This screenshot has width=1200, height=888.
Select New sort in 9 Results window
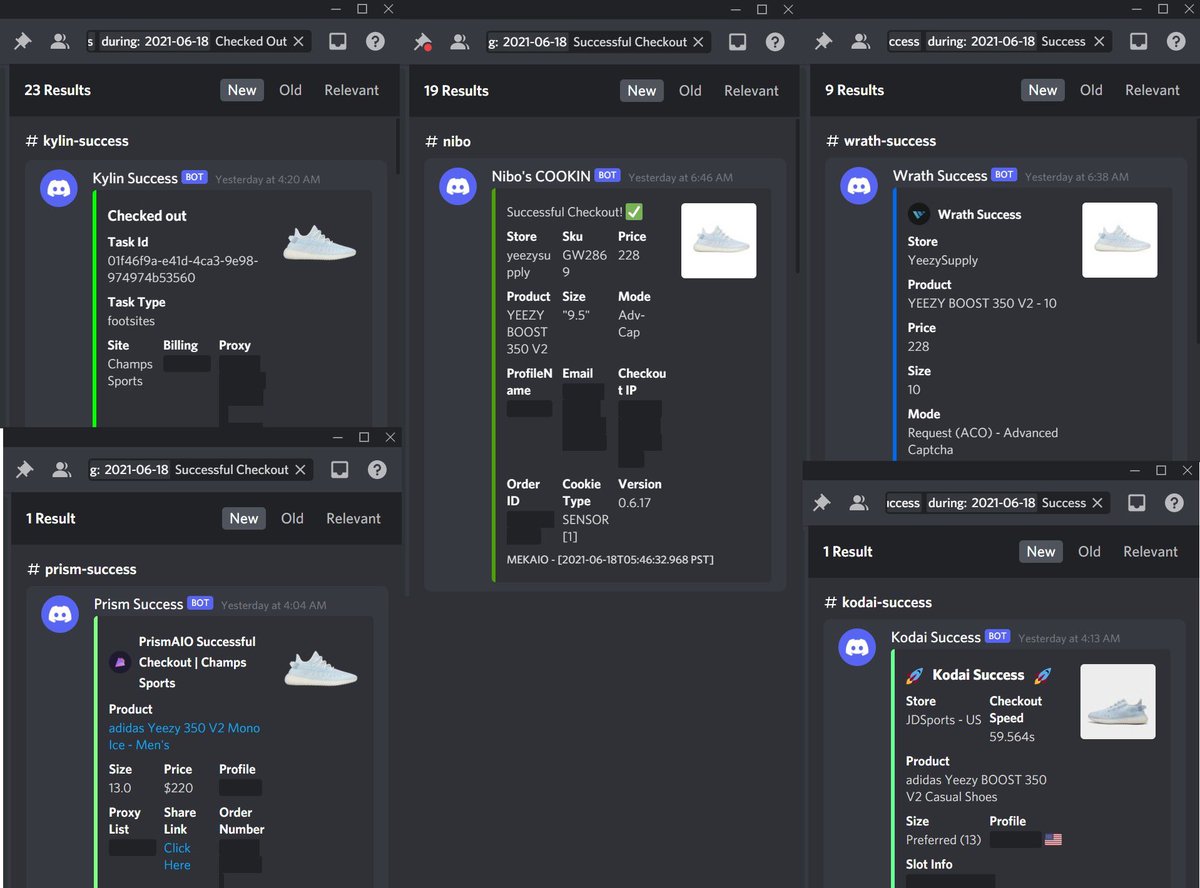pyautogui.click(x=1043, y=90)
